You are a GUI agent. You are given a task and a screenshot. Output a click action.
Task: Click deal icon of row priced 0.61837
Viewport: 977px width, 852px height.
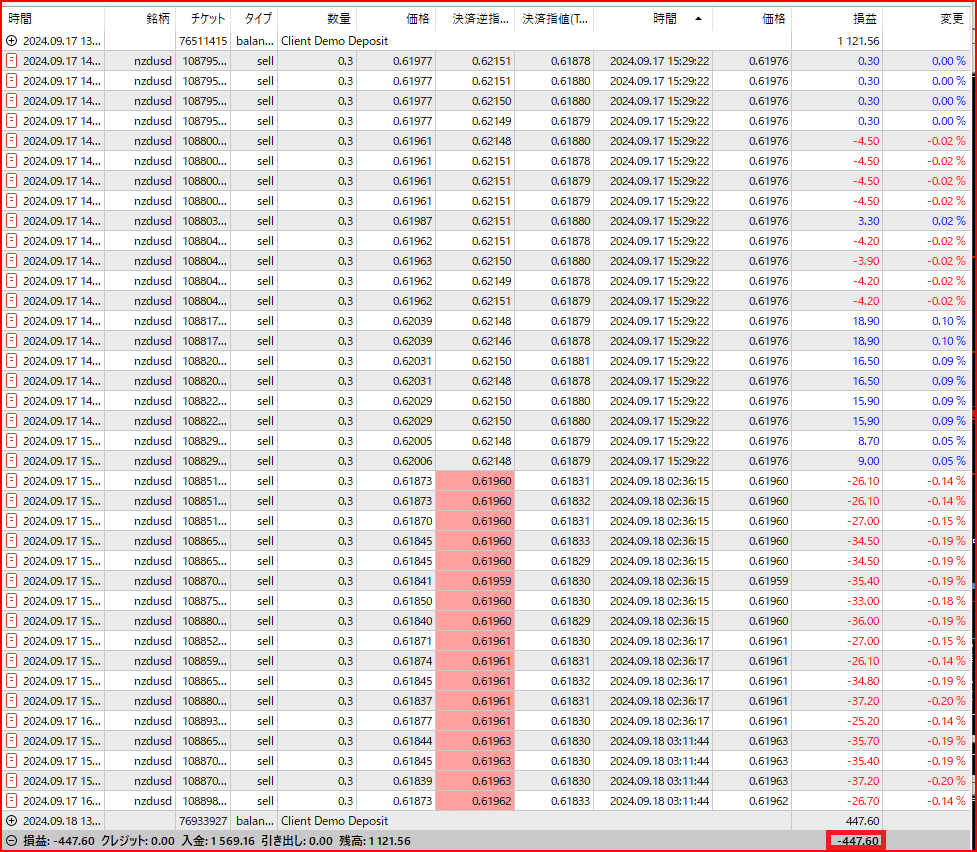click(x=11, y=701)
